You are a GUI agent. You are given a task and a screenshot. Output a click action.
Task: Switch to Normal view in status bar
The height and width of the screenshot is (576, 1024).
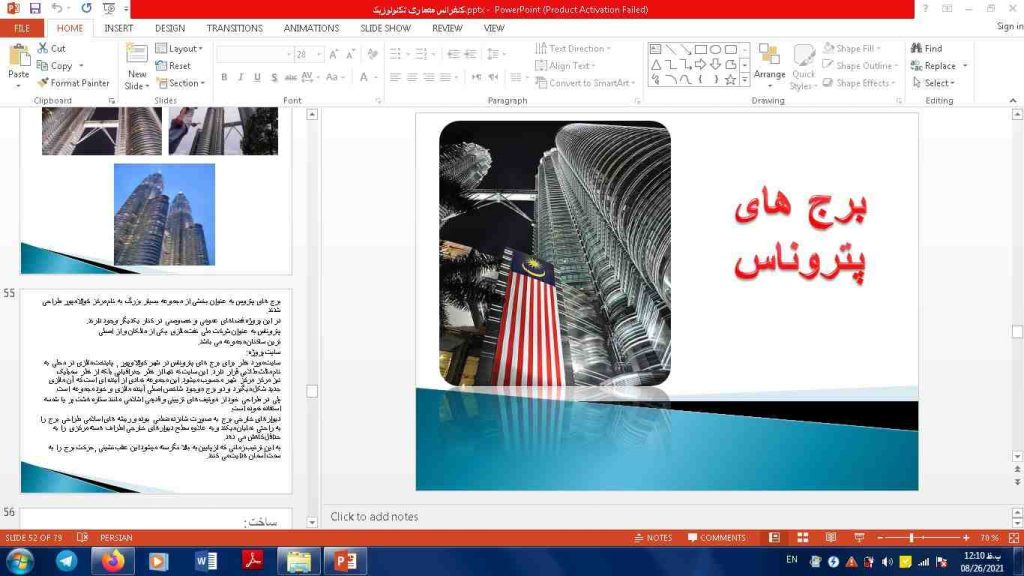(x=775, y=537)
